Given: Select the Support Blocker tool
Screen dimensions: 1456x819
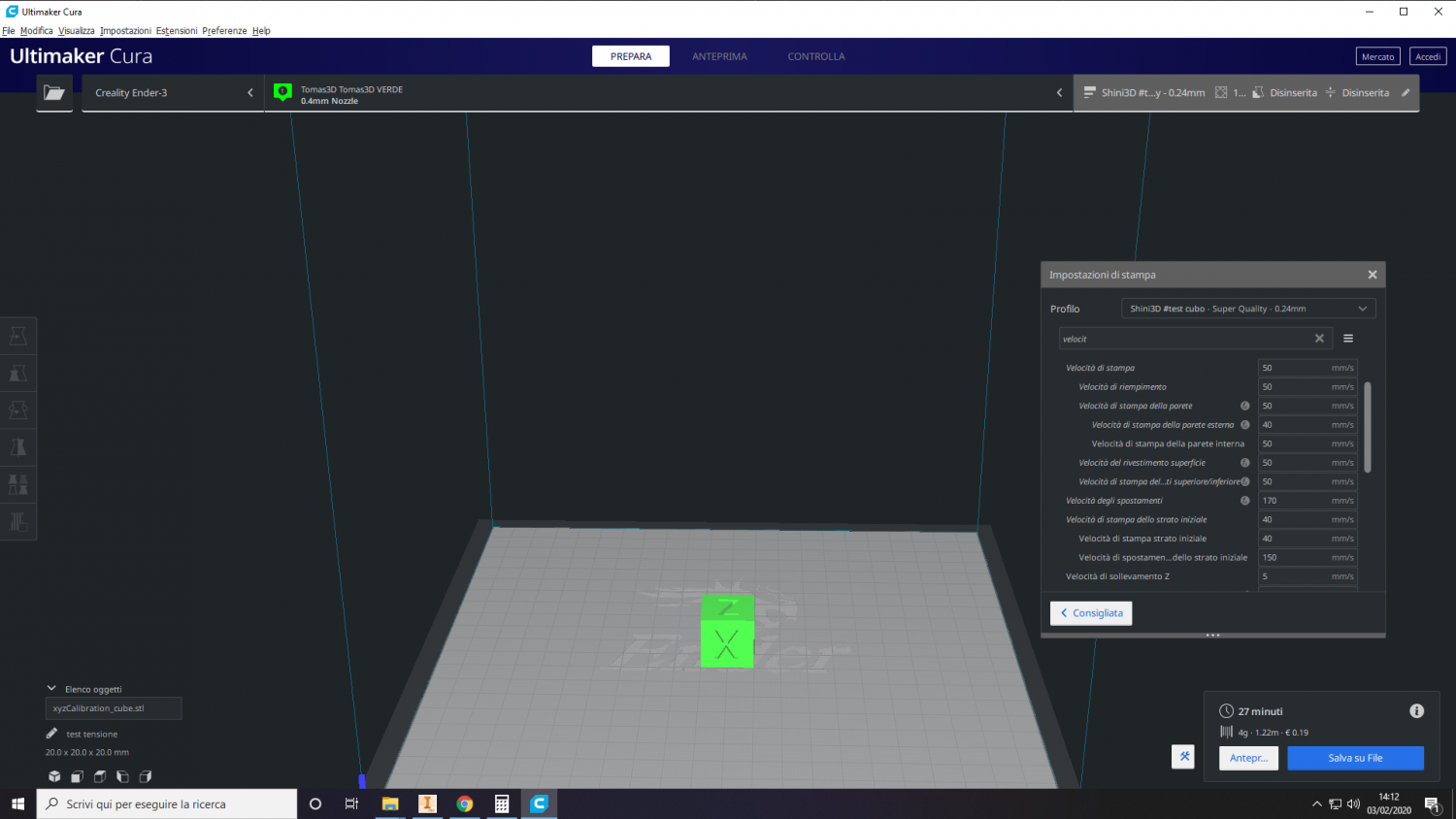Looking at the screenshot, I should [18, 521].
